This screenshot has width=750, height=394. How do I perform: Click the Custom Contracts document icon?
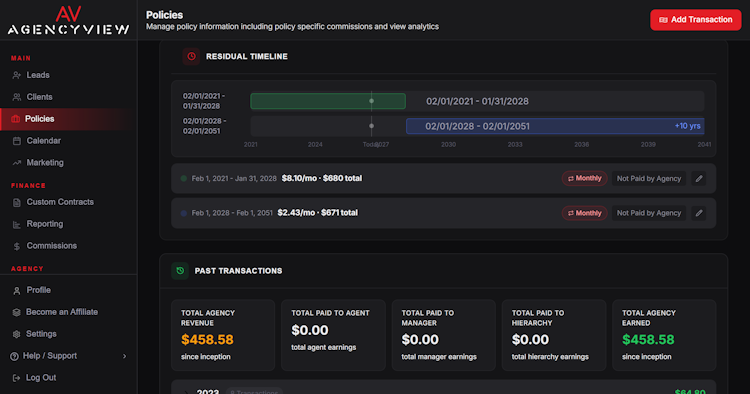17,202
